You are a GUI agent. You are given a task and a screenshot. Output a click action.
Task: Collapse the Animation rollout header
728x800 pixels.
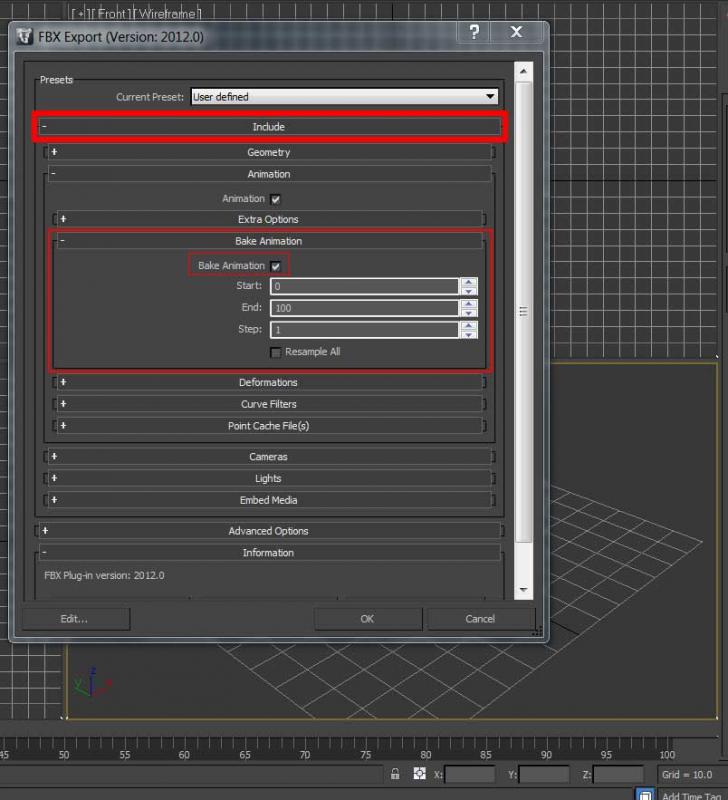(x=269, y=174)
